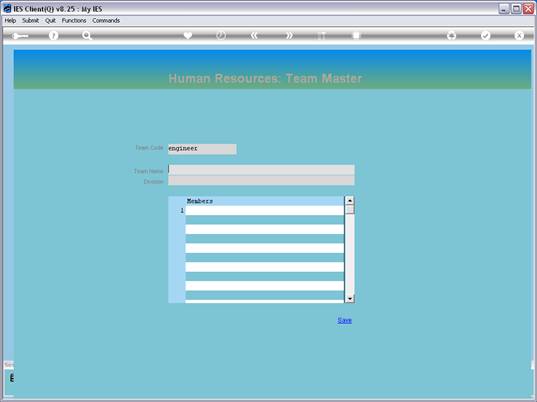Click the Save link

(x=345, y=321)
